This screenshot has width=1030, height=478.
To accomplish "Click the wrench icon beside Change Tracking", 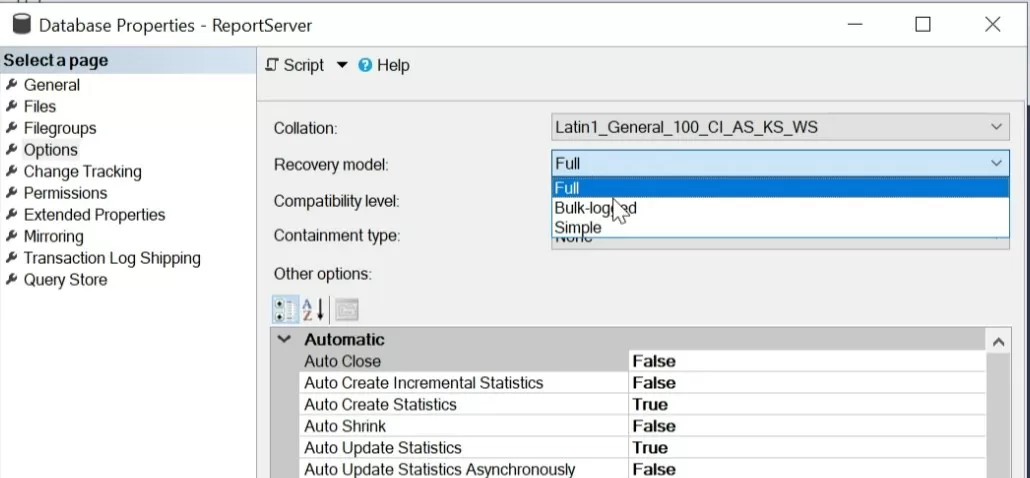I will pos(11,171).
